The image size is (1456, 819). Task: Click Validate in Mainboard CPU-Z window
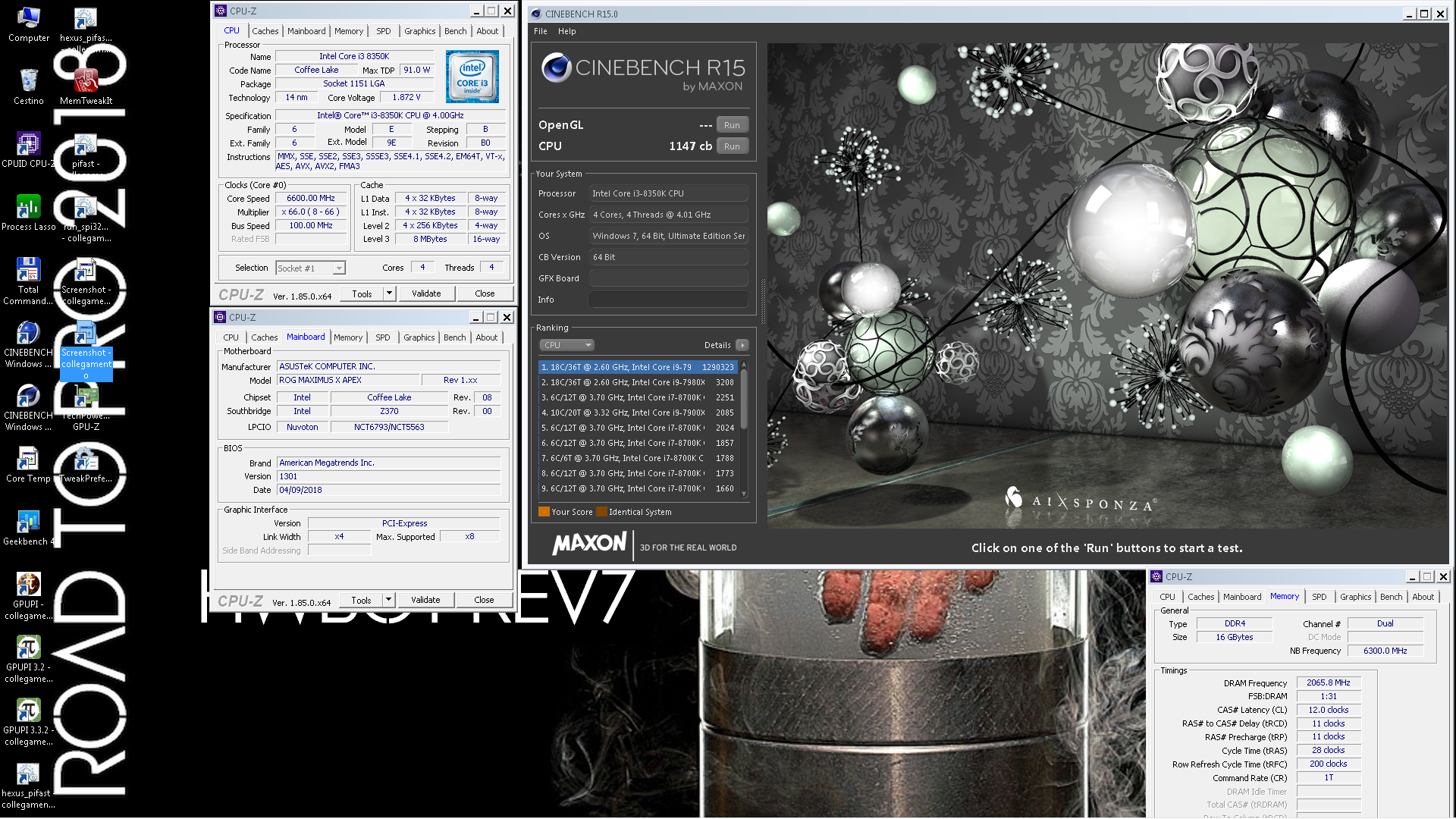(425, 600)
